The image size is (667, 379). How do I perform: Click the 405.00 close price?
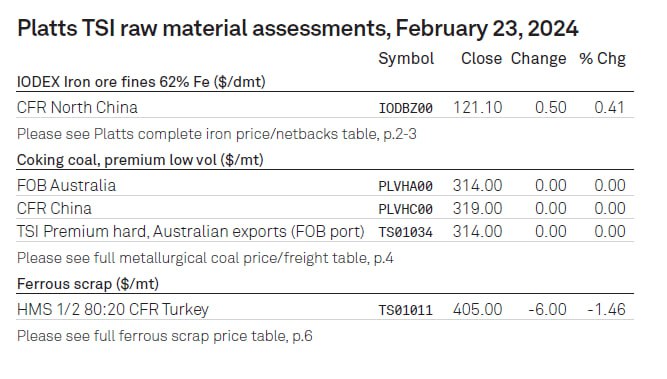[x=477, y=309]
